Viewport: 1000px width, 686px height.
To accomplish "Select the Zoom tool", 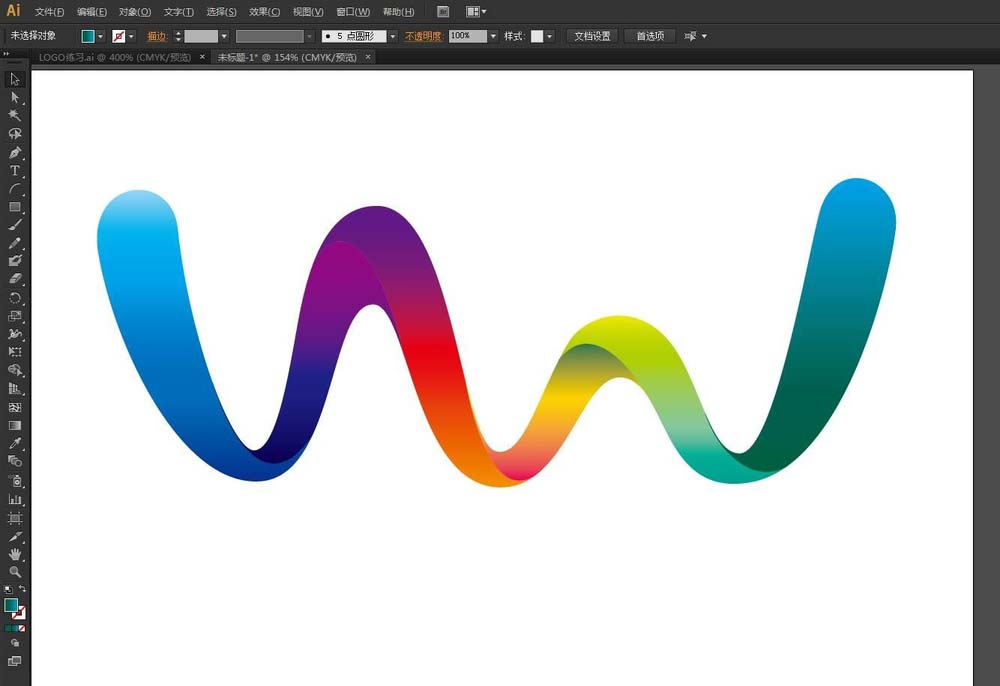I will (15, 572).
